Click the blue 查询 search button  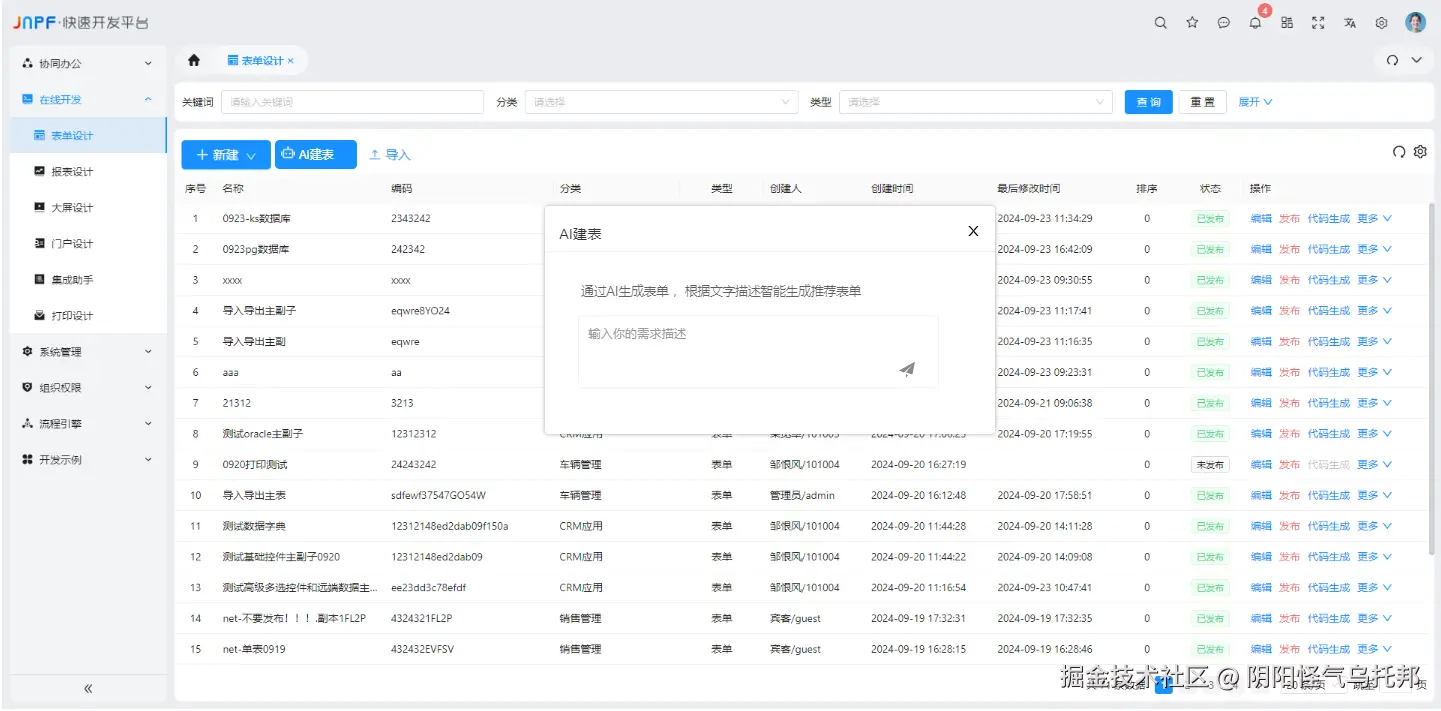pyautogui.click(x=1147, y=101)
